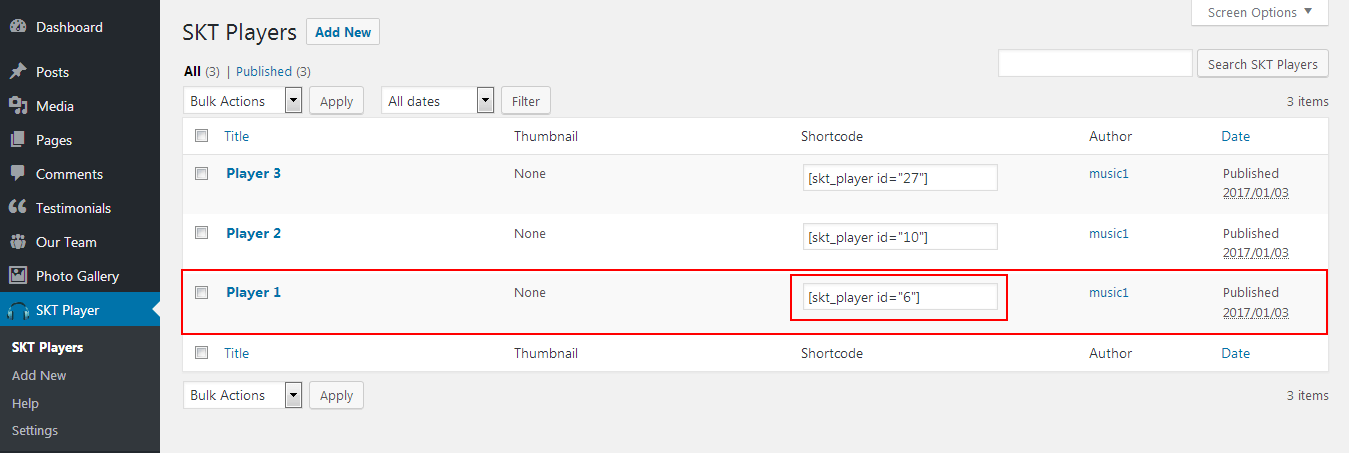Click the SKT Players search input field

(x=1095, y=63)
